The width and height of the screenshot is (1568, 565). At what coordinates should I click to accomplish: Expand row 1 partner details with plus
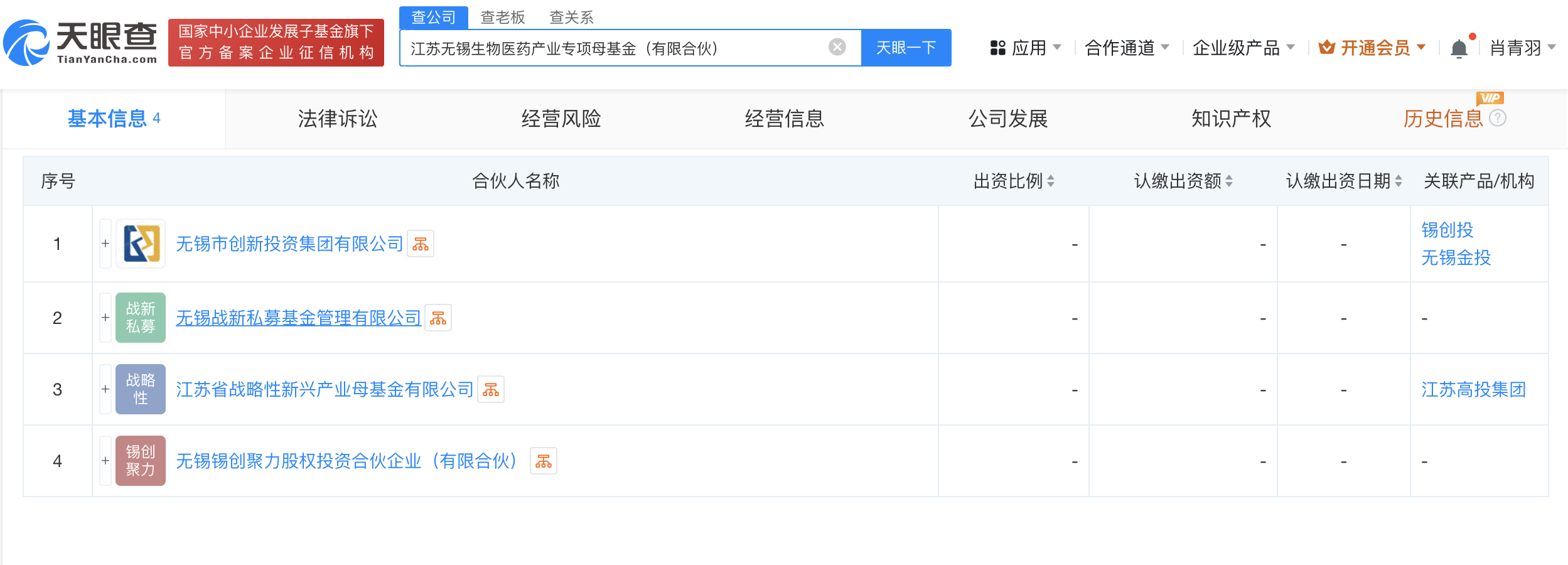click(105, 244)
